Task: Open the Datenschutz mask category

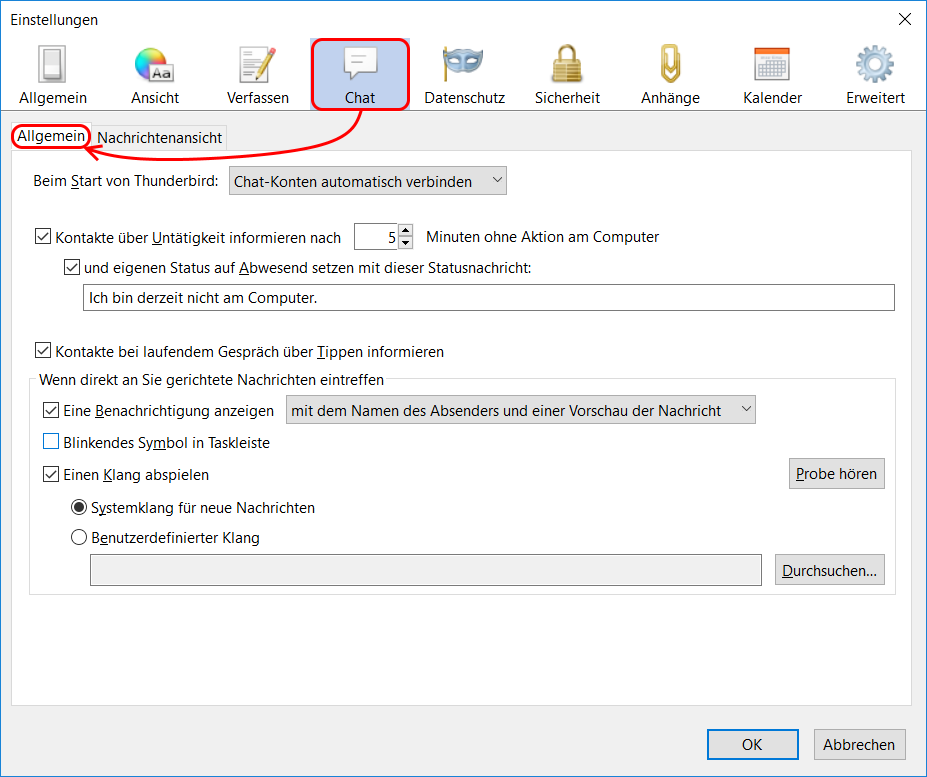Action: point(464,75)
